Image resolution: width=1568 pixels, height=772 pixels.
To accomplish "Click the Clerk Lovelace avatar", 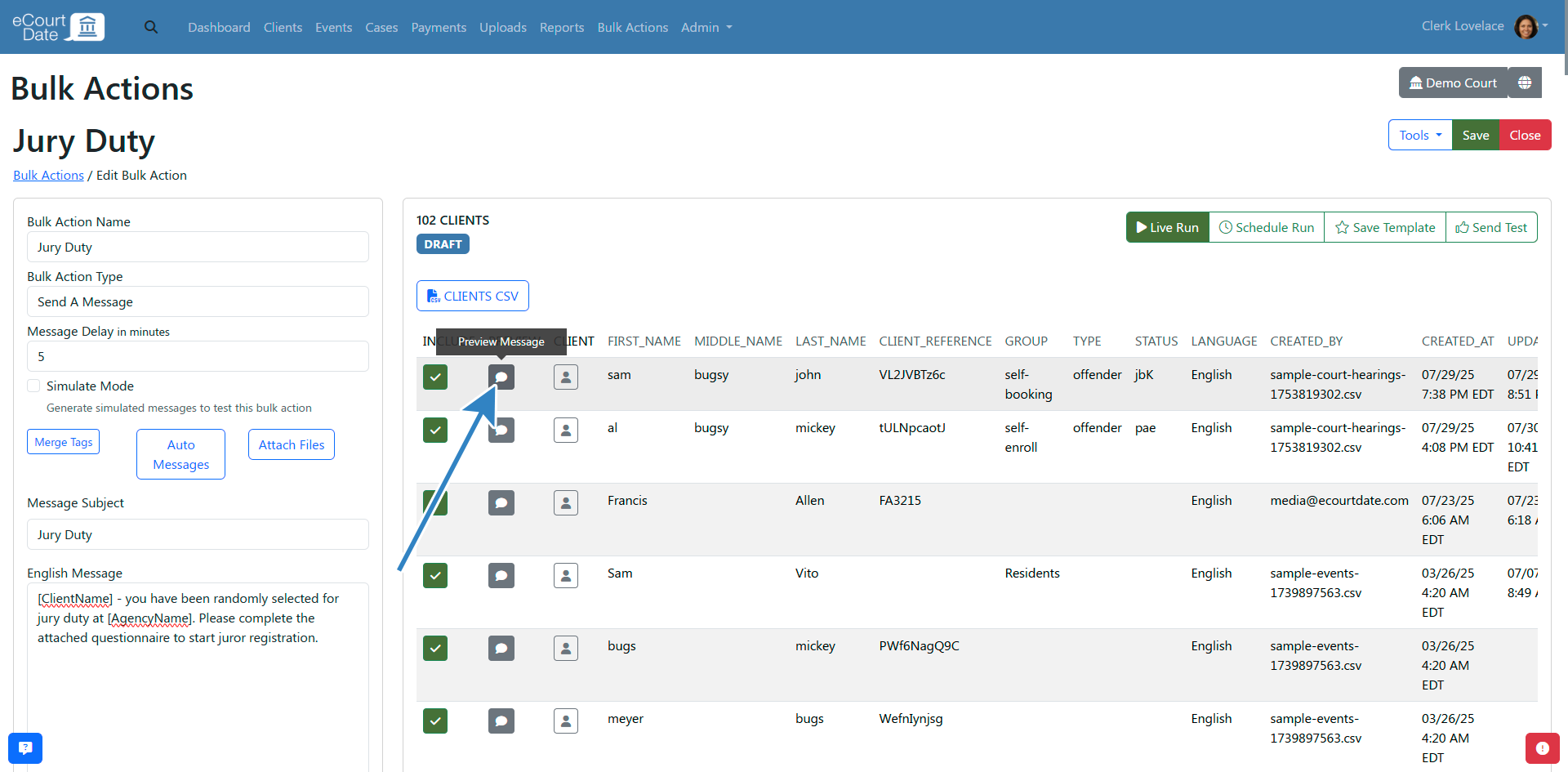I will pyautogui.click(x=1526, y=26).
